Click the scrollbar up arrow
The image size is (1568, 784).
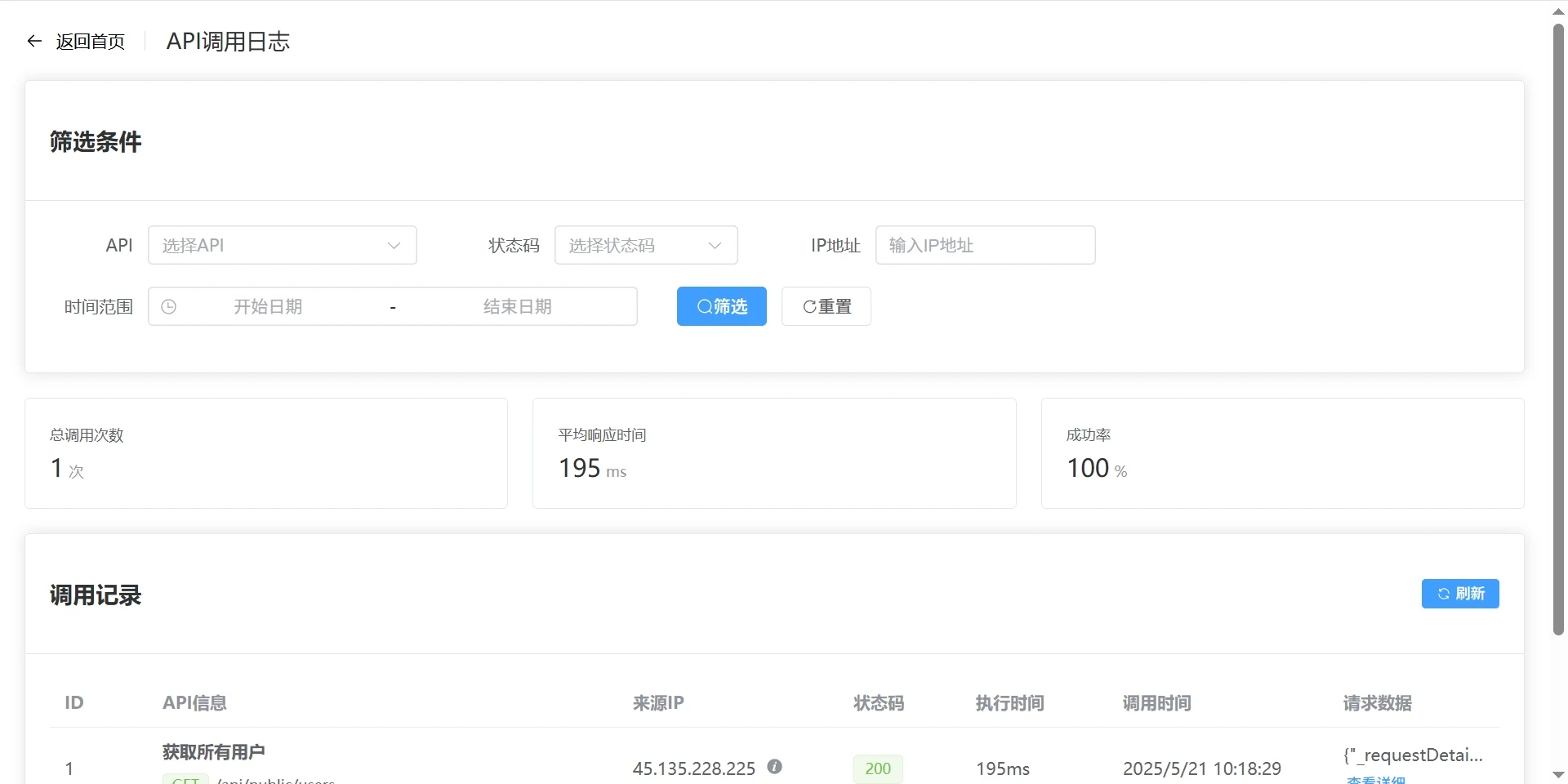tap(1558, 11)
